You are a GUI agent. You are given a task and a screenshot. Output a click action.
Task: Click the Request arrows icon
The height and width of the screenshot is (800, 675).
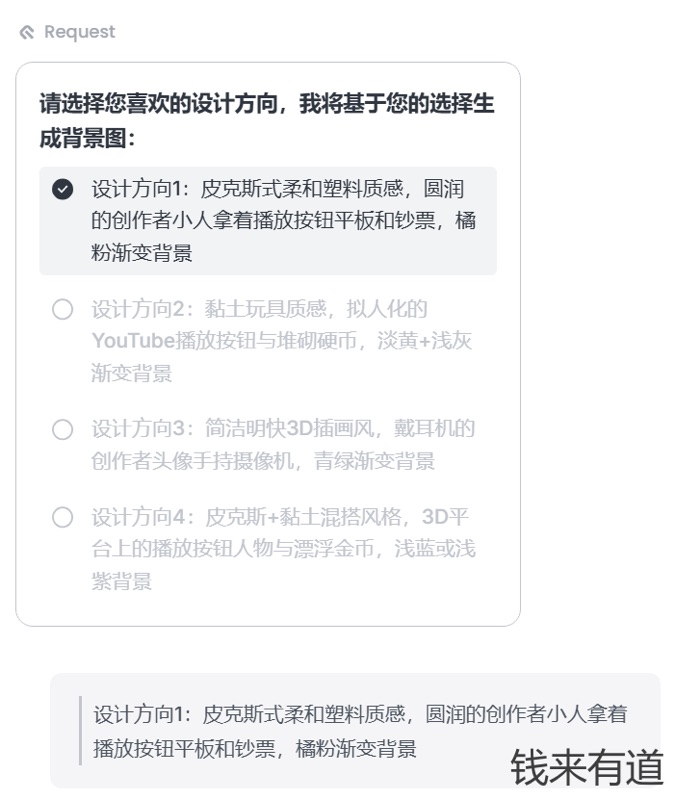point(27,31)
